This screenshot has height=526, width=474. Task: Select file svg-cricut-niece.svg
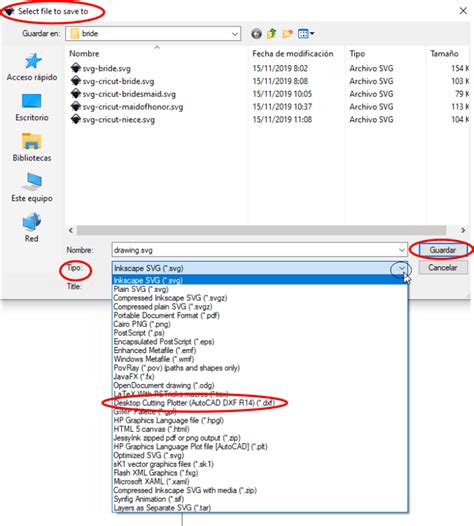coord(113,120)
